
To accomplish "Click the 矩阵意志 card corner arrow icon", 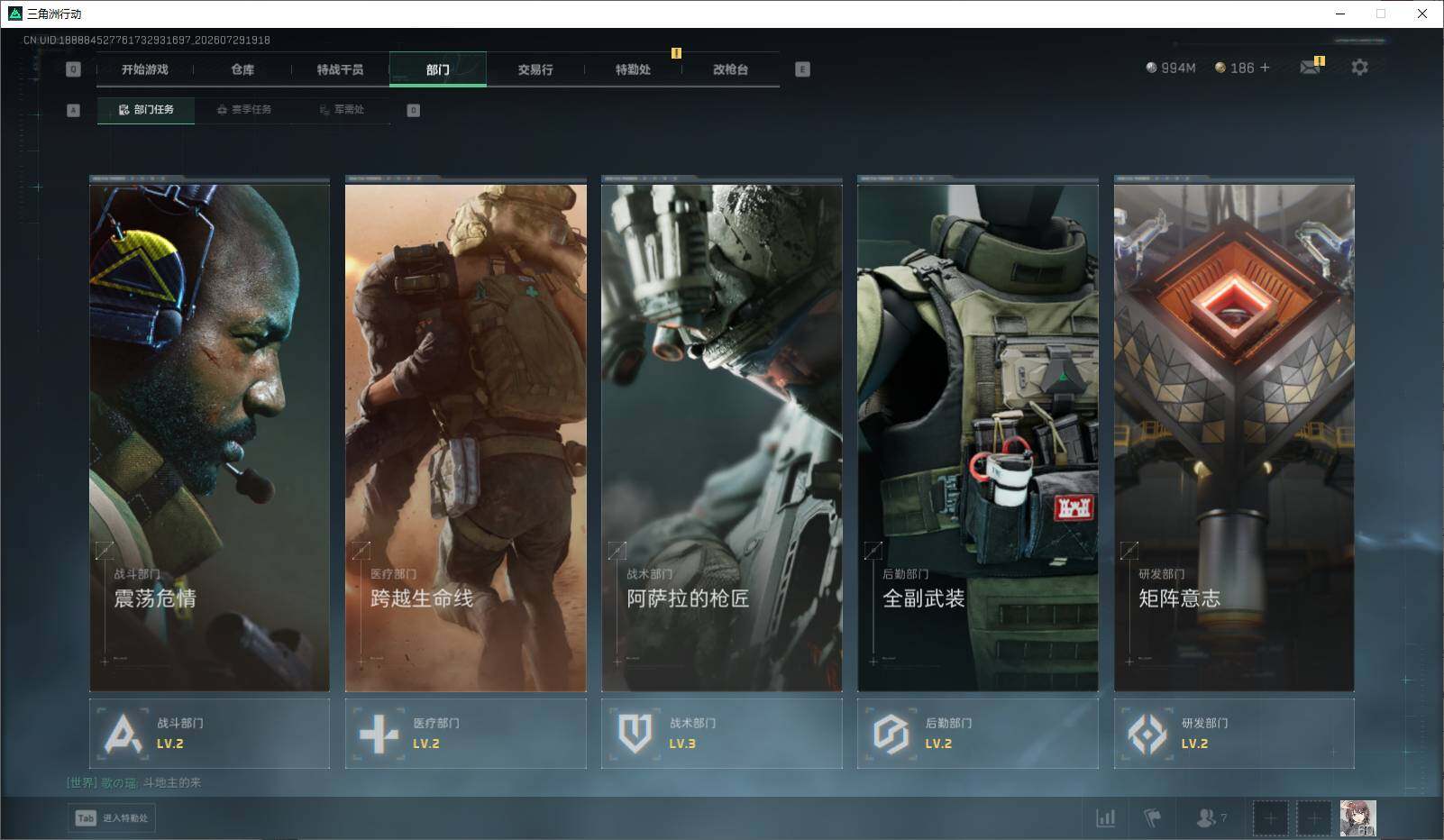I will coord(1129,550).
